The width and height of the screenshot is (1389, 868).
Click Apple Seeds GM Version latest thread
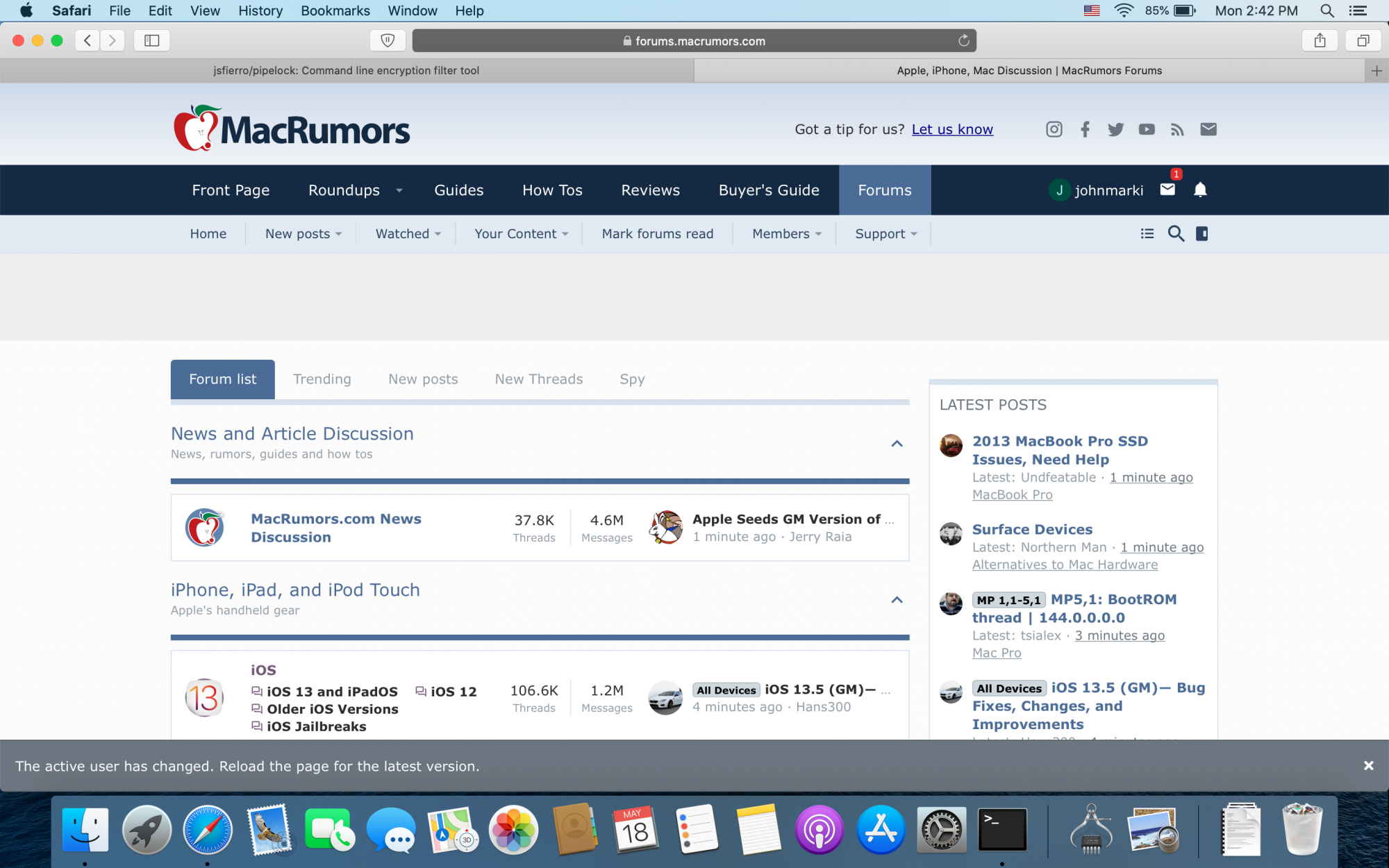coord(792,519)
